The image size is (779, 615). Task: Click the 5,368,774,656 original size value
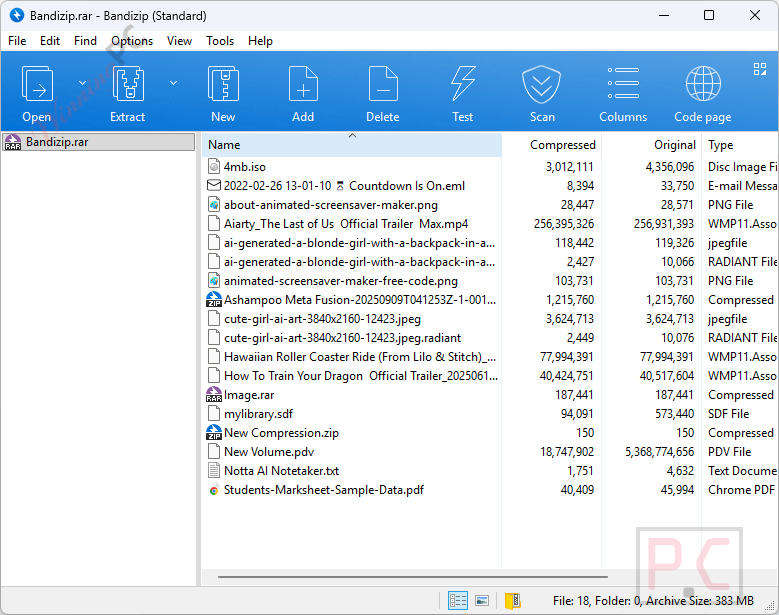pos(659,452)
